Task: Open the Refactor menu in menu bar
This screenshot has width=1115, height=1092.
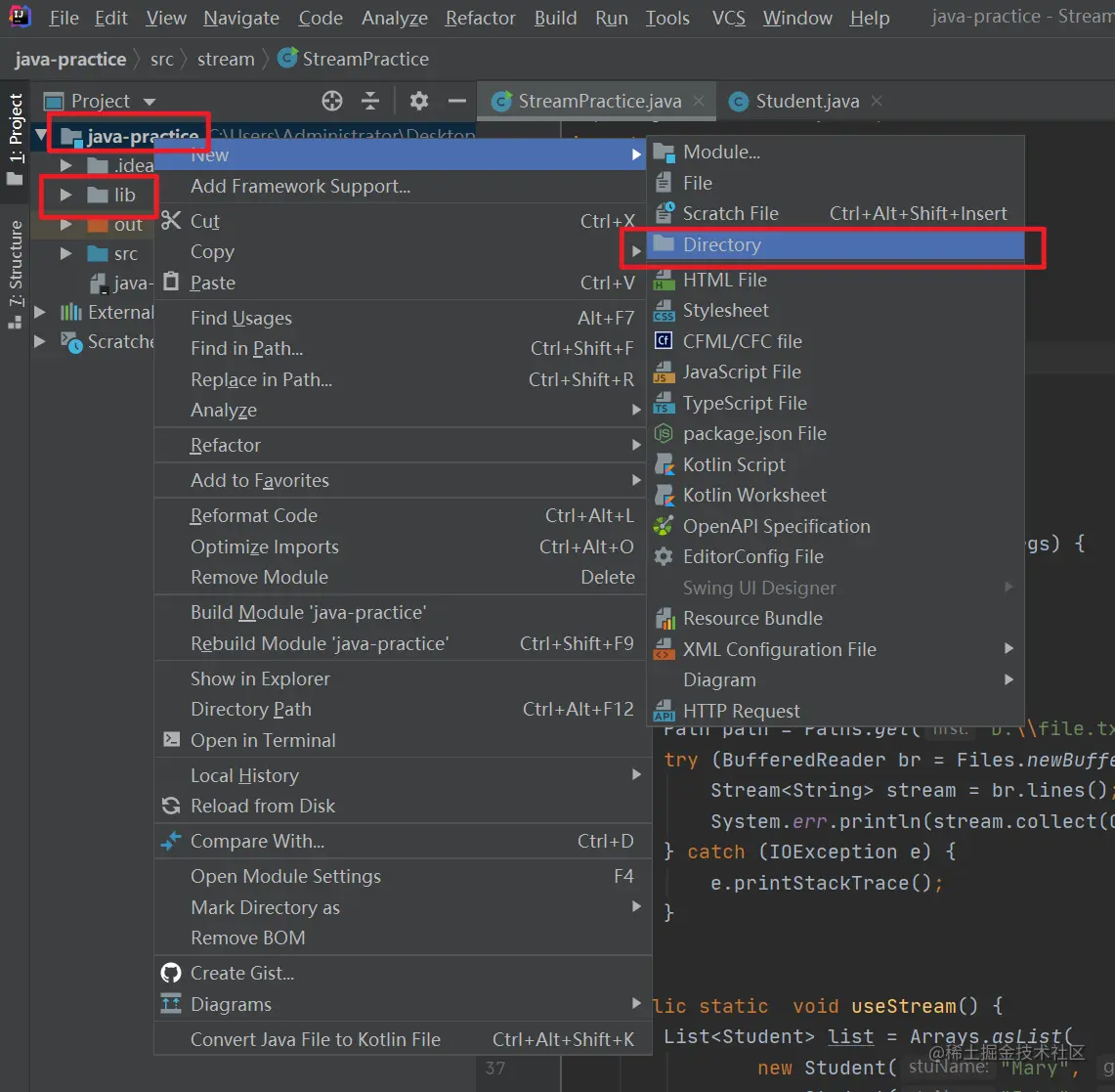Action: [480, 18]
